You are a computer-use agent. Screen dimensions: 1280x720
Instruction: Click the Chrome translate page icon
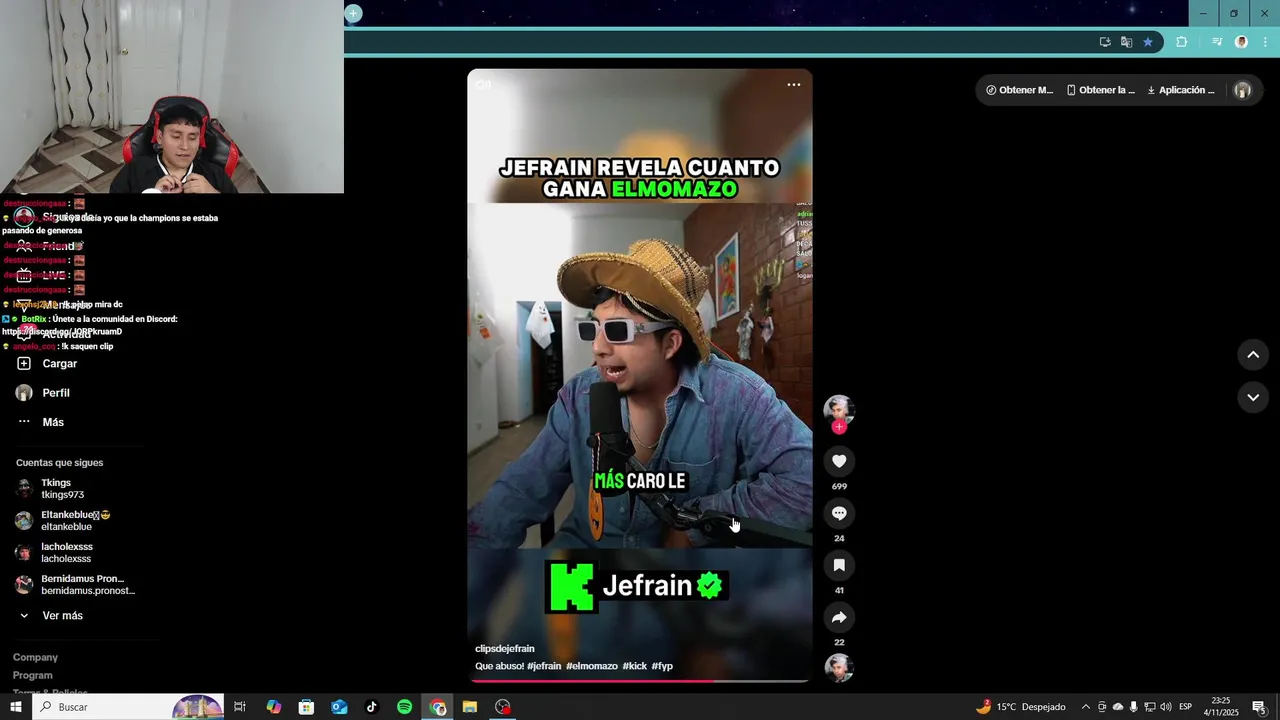[1126, 42]
